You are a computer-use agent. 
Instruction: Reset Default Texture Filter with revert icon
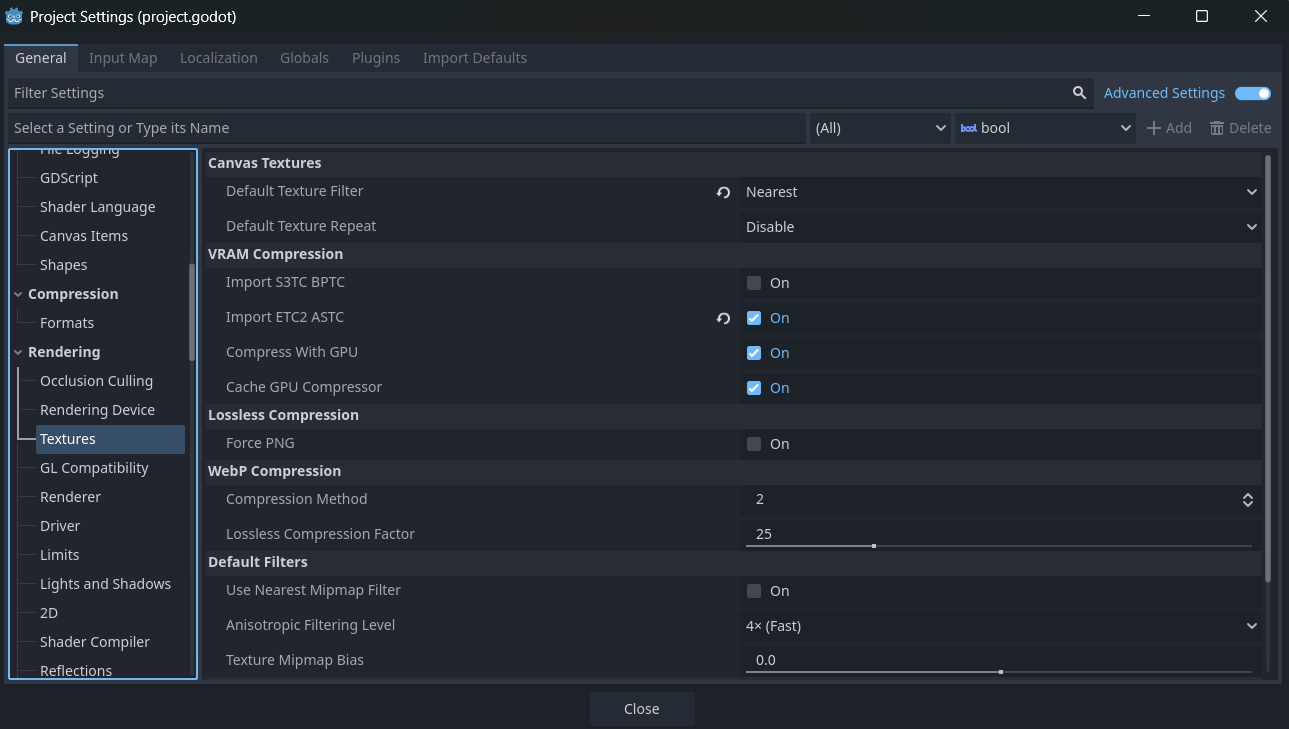click(723, 192)
